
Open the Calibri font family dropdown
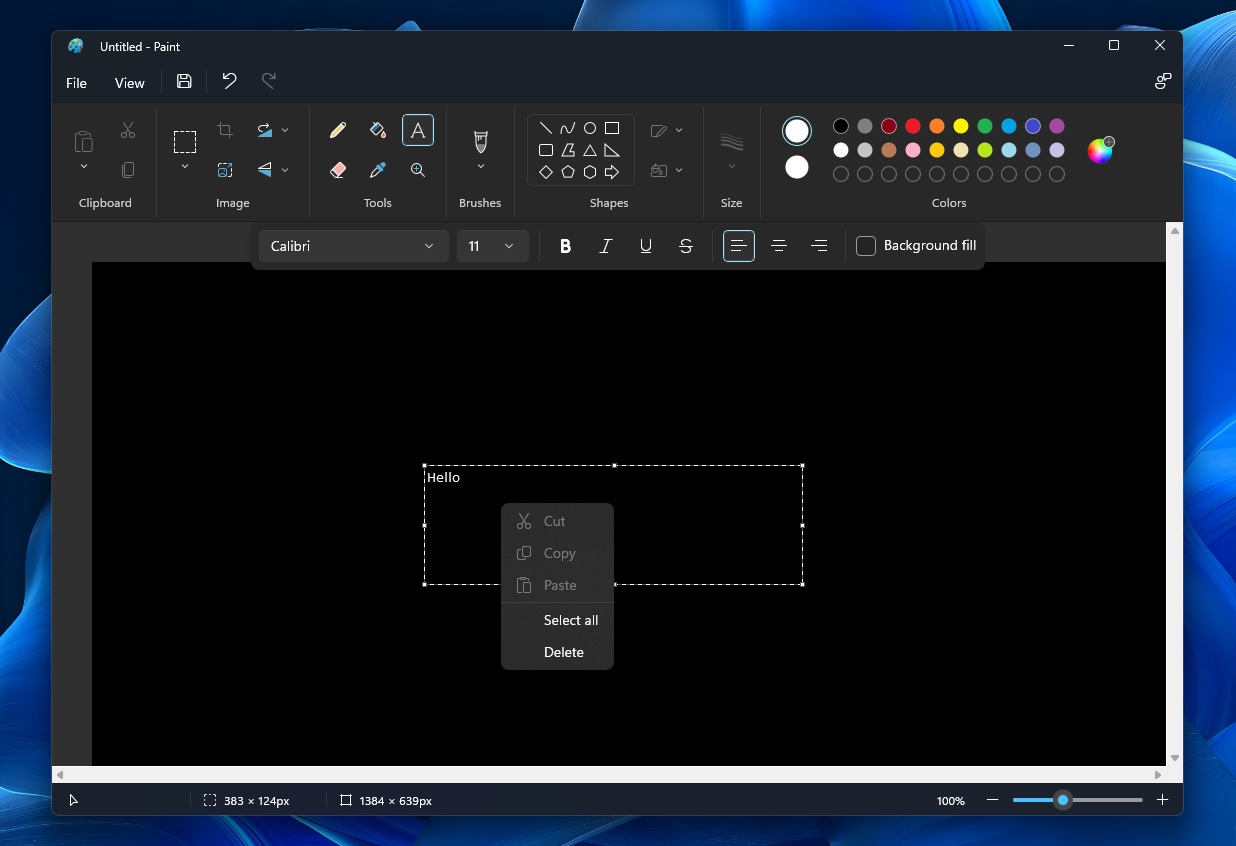pos(353,246)
